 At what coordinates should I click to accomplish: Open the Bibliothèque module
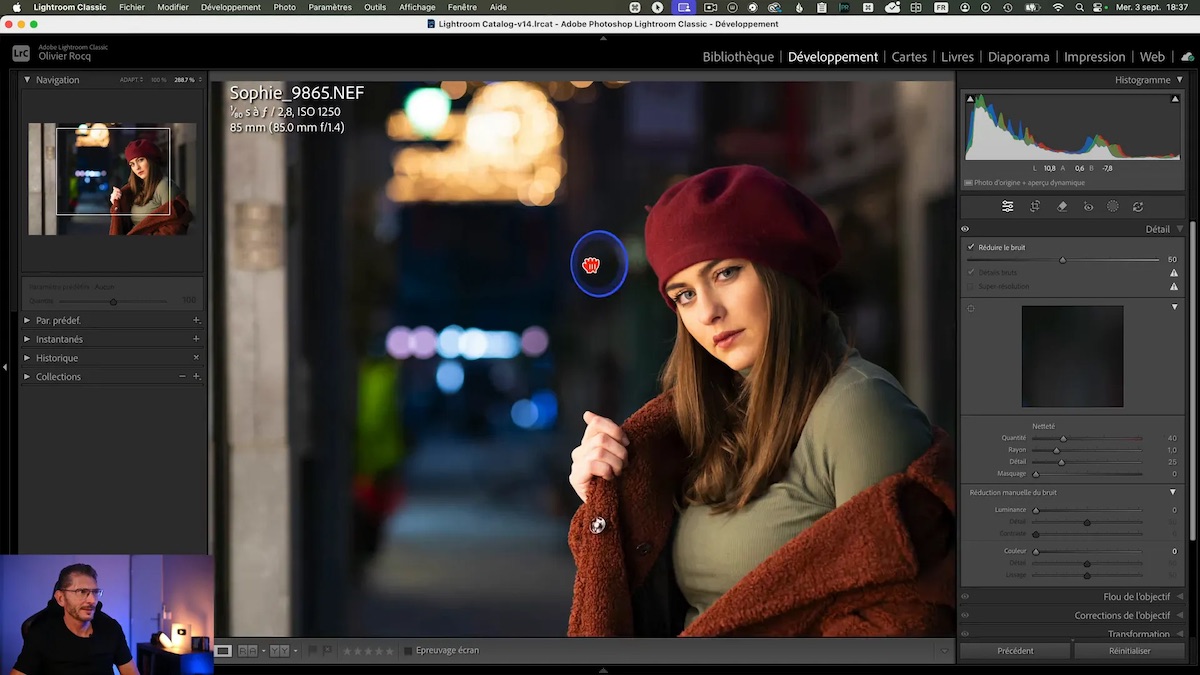click(738, 57)
